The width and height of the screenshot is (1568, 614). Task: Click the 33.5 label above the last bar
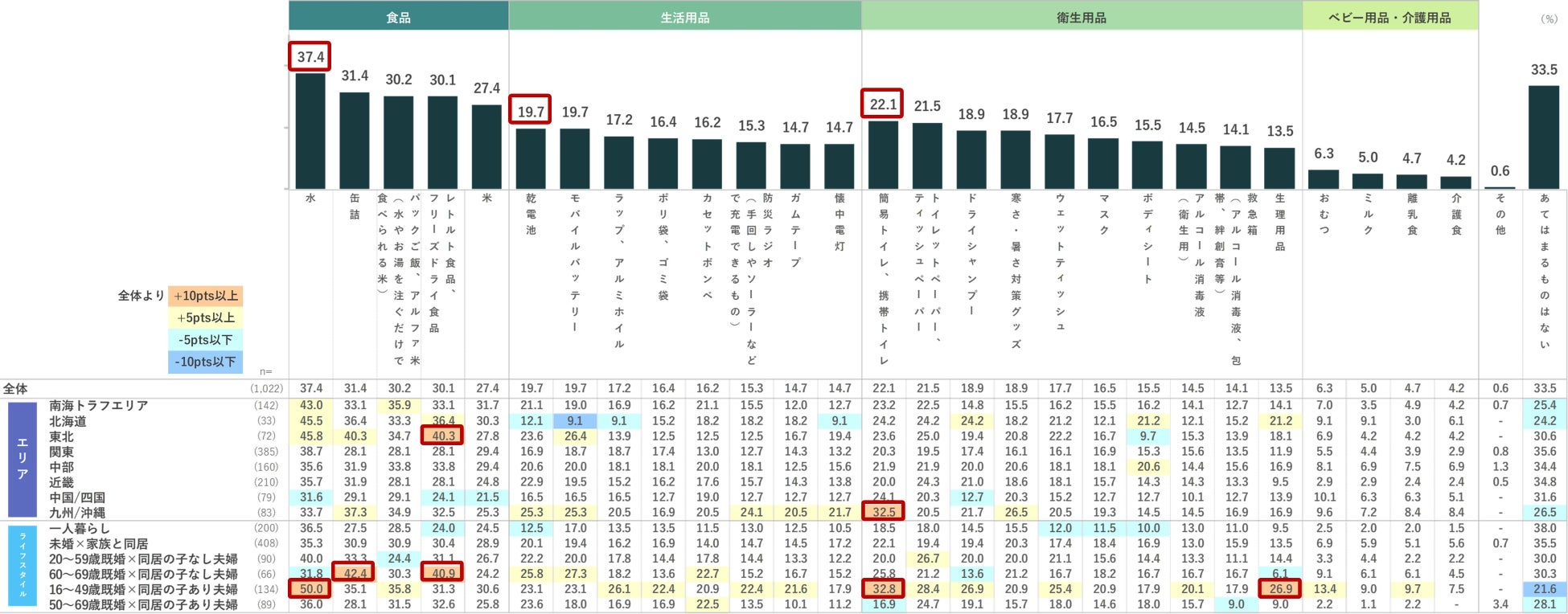pos(1544,70)
